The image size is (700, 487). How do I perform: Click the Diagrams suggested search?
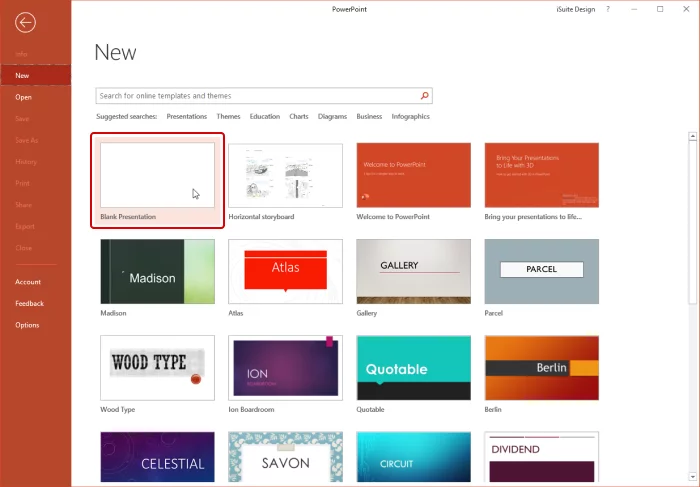click(x=332, y=117)
